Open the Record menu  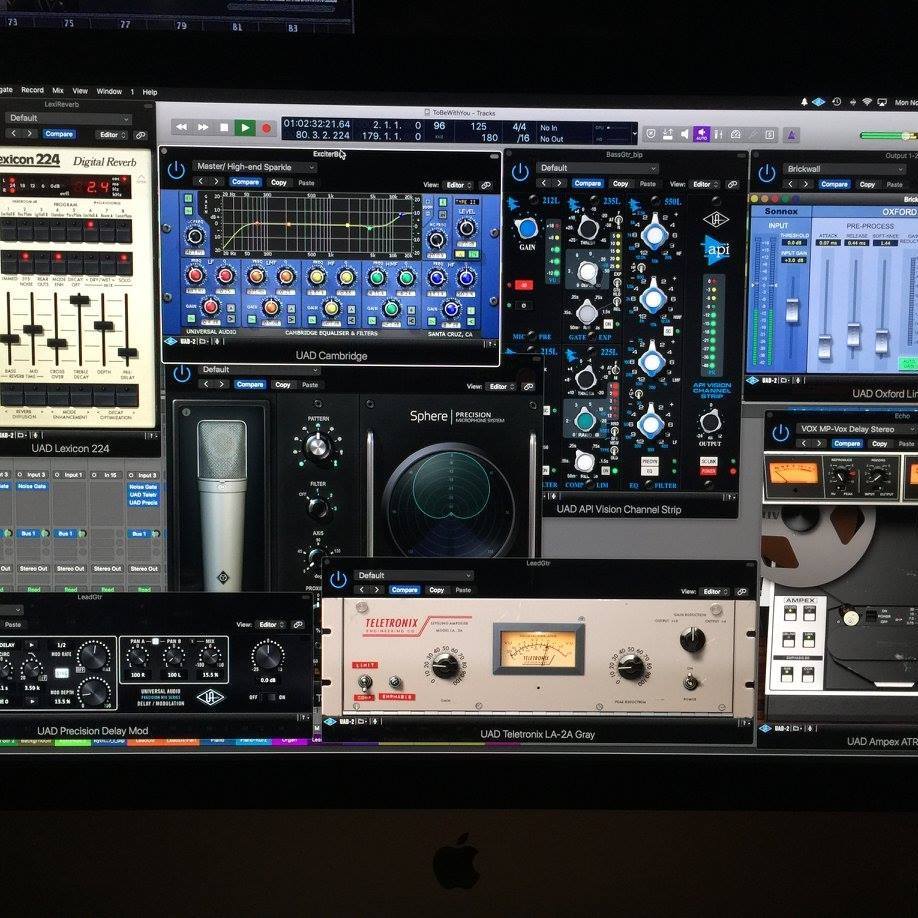coord(32,90)
